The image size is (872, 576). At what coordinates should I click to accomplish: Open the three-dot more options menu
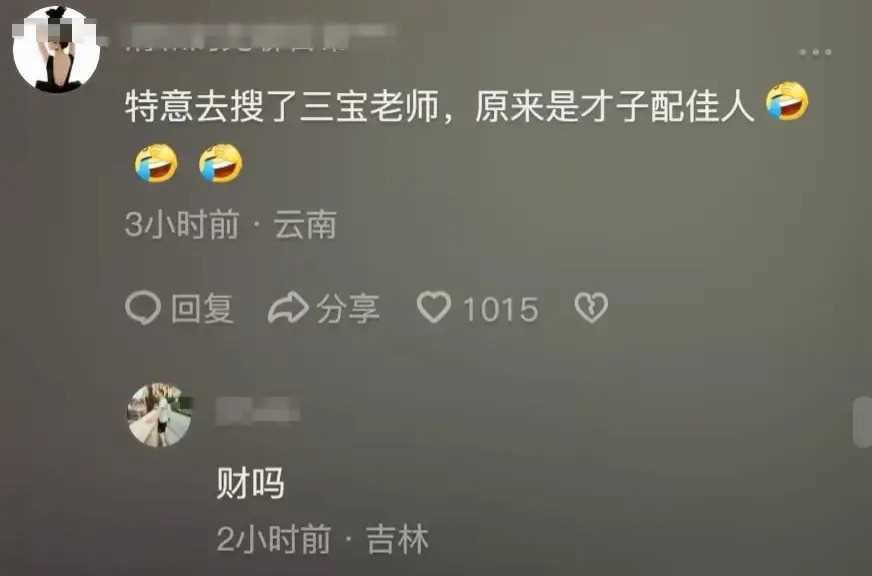815,52
